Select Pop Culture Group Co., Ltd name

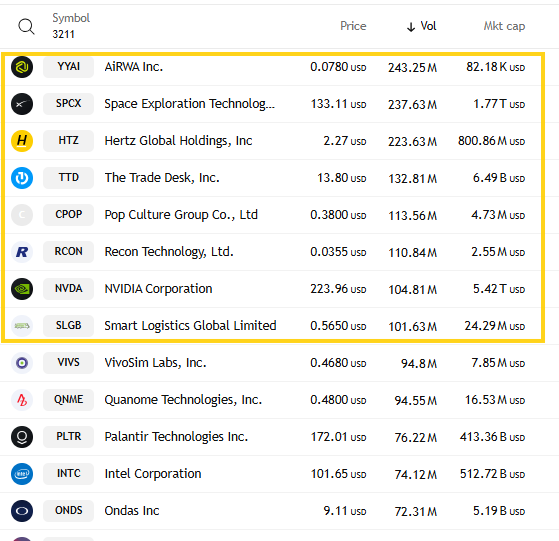pos(181,215)
